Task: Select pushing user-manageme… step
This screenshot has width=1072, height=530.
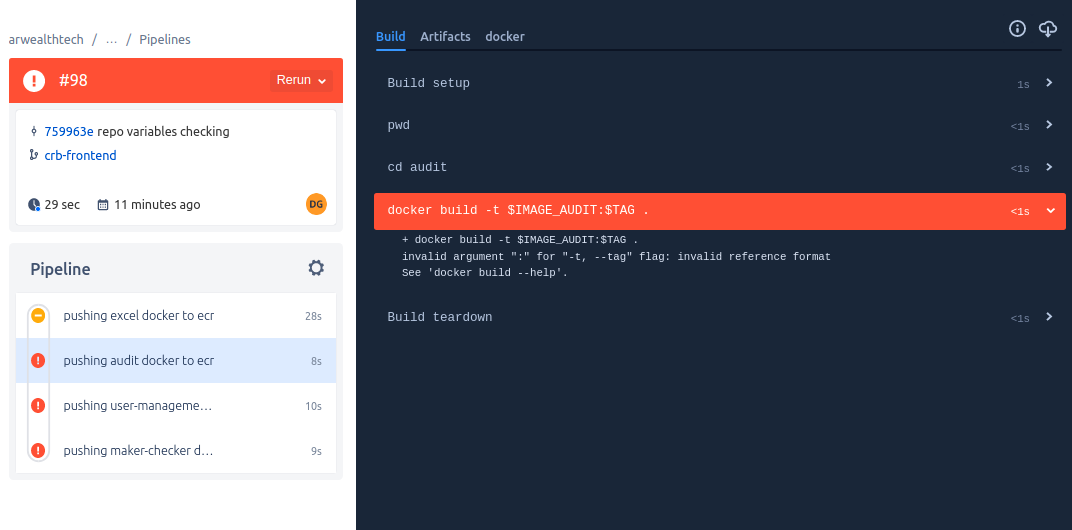Action: click(176, 406)
